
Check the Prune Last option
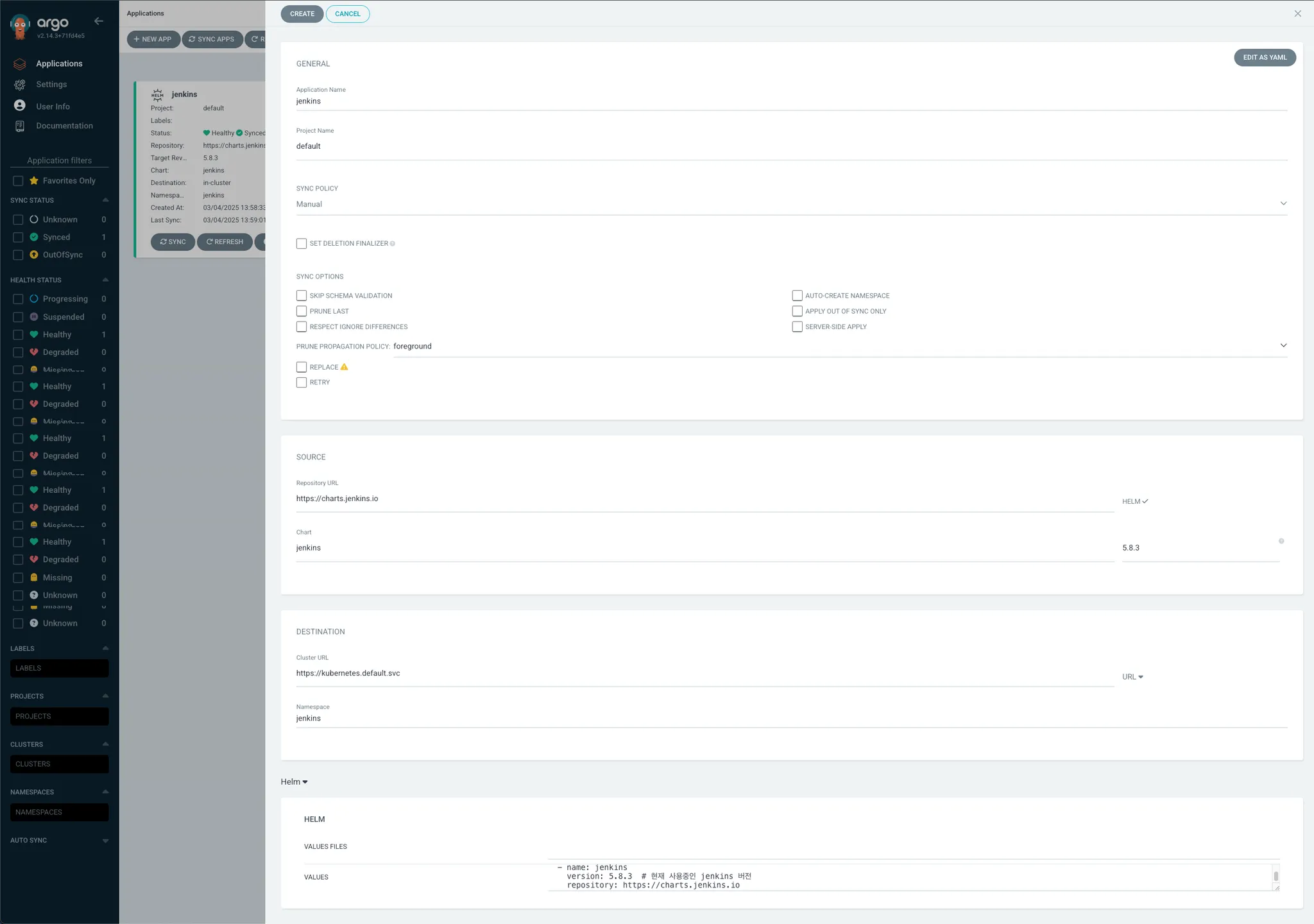(x=302, y=311)
